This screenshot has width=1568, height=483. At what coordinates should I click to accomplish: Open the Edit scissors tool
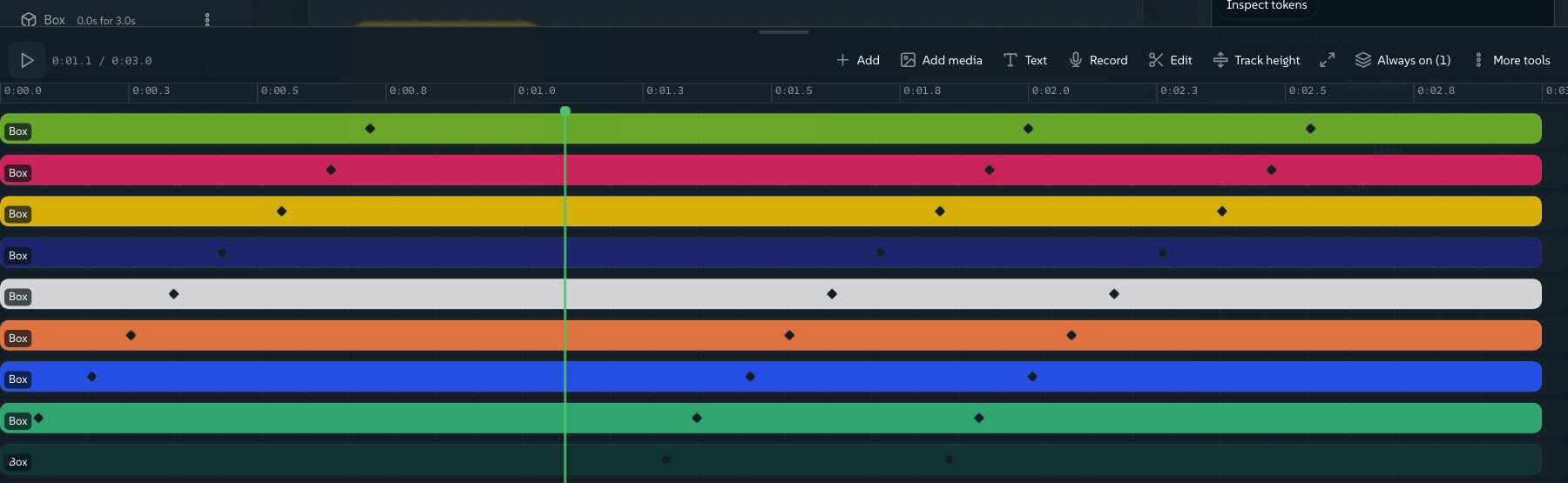(x=1170, y=60)
